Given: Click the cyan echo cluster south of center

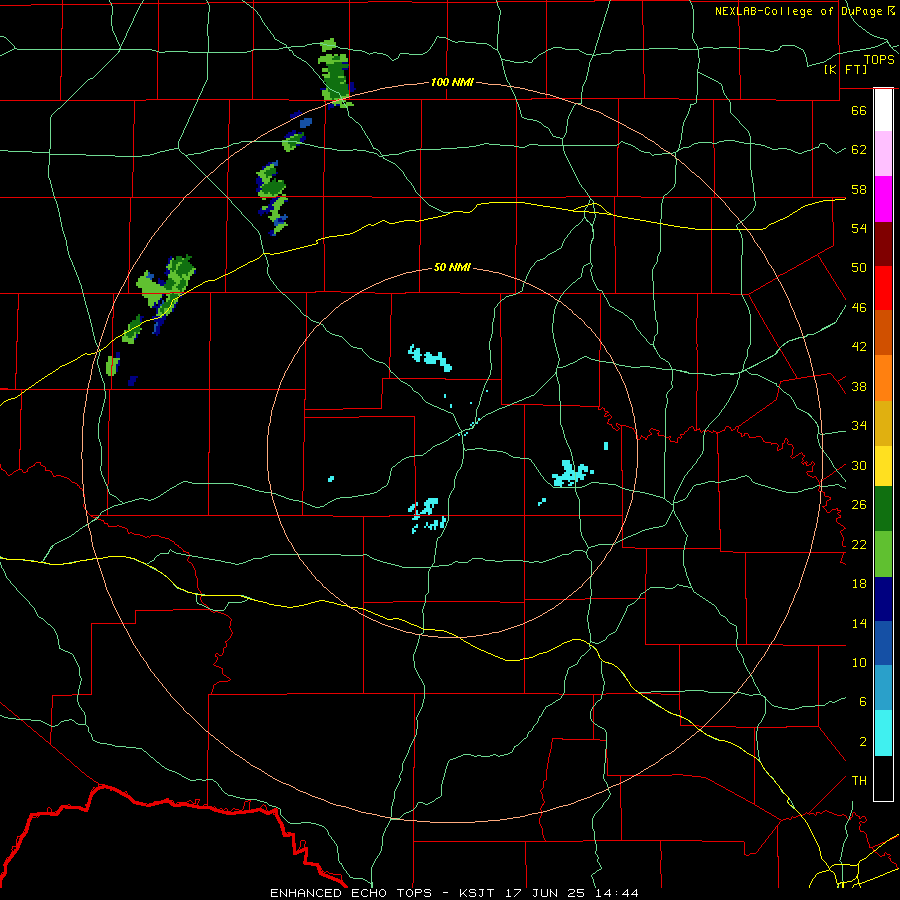Looking at the screenshot, I should coord(427,514).
